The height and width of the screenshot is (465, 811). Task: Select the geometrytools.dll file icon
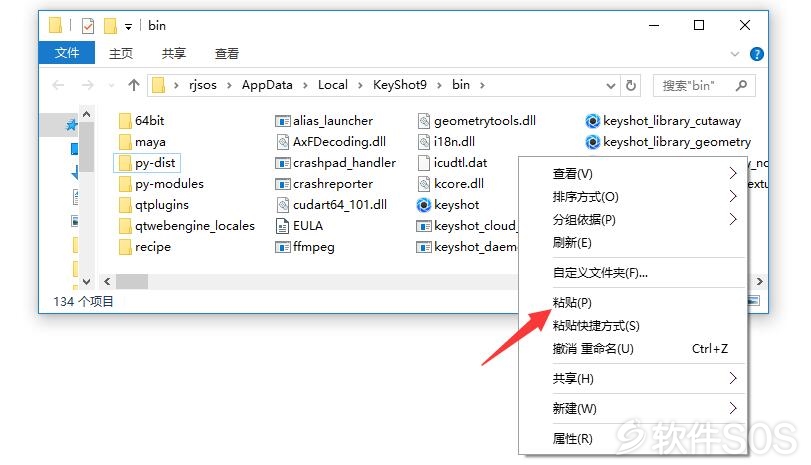[424, 121]
